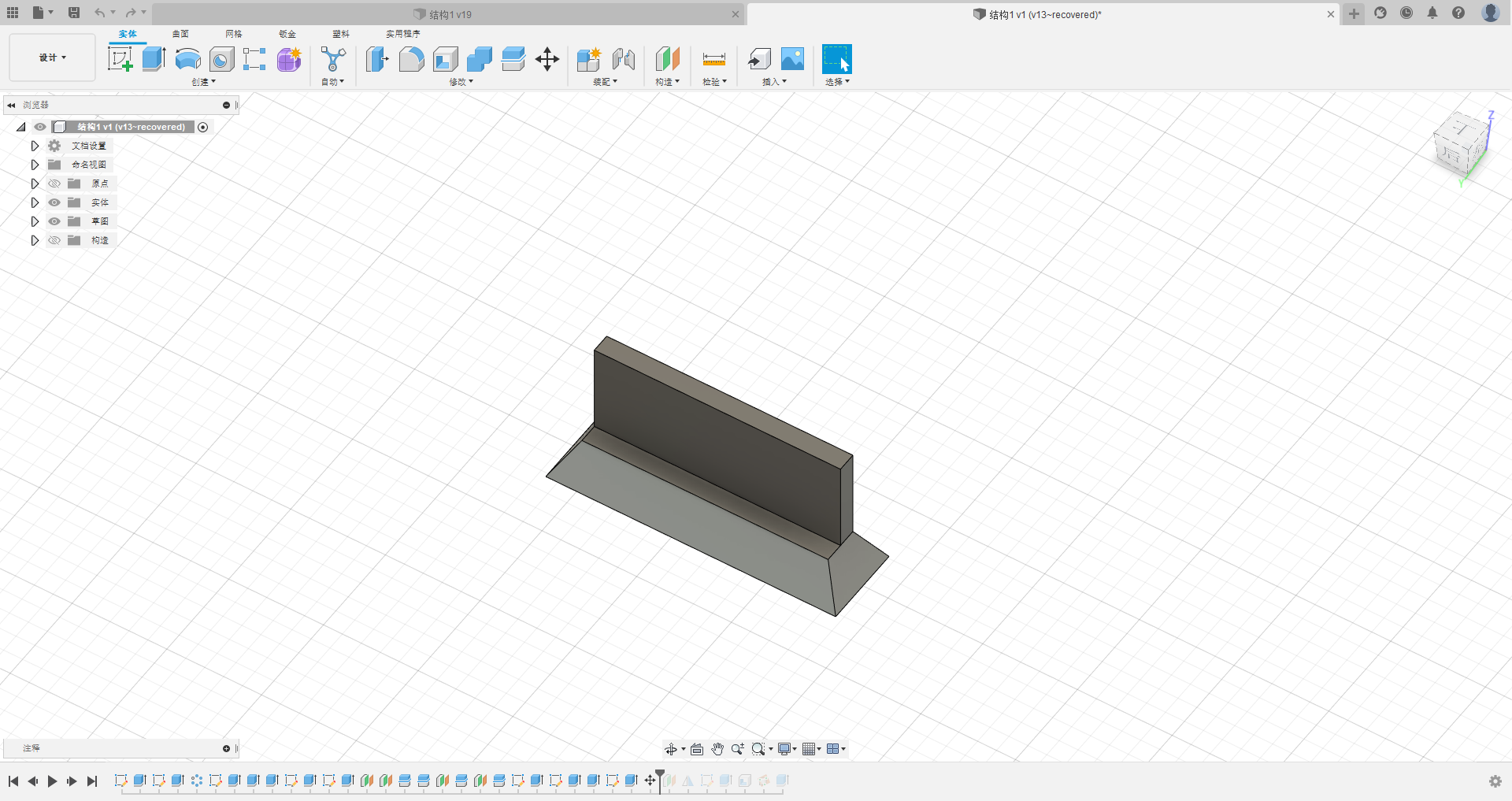This screenshot has width=1512, height=801.
Task: Select the automated modeling tool icon
Action: [x=333, y=59]
